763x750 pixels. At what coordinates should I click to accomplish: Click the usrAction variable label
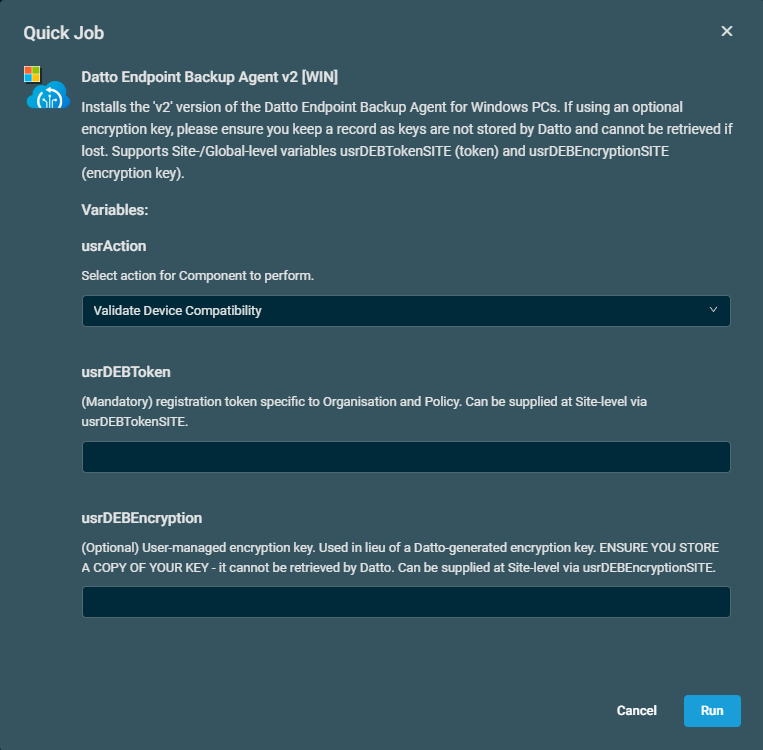coord(114,246)
